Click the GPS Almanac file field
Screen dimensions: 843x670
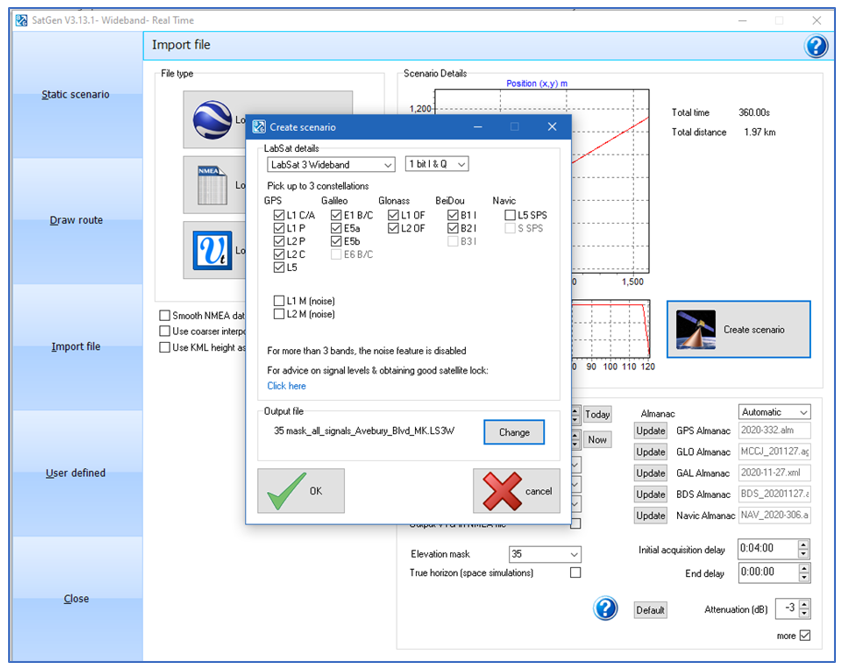click(x=774, y=430)
